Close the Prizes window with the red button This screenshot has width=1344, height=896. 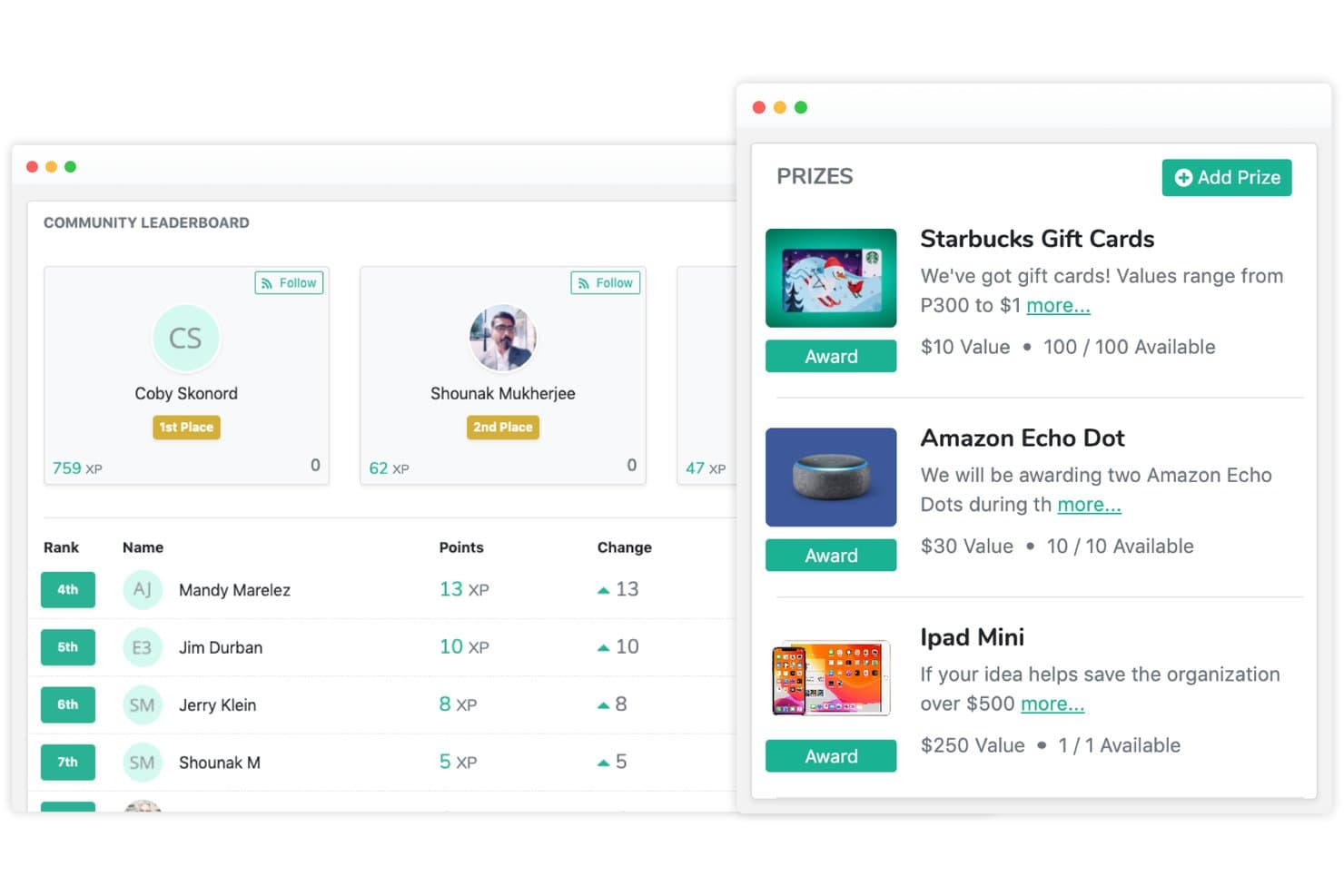[759, 107]
